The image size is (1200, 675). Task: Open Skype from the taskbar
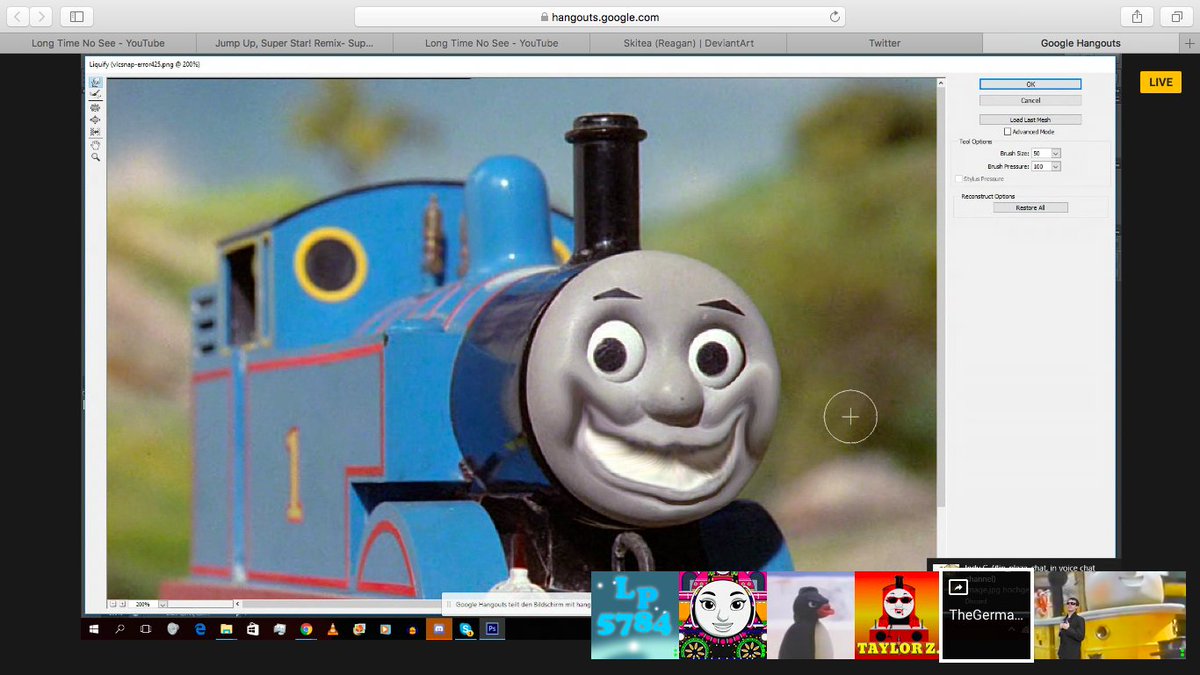tap(466, 629)
